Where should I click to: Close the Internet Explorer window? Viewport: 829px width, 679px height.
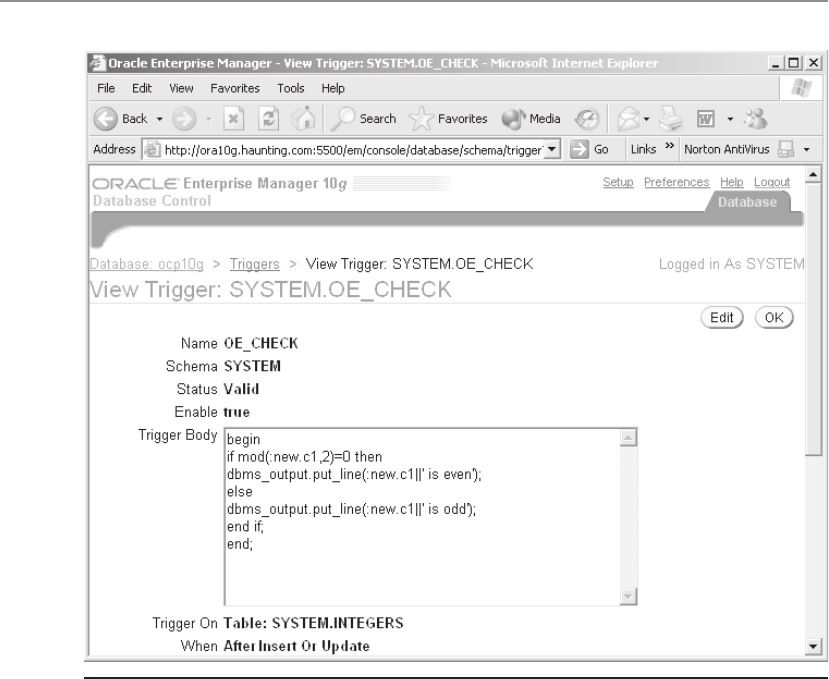pos(814,63)
